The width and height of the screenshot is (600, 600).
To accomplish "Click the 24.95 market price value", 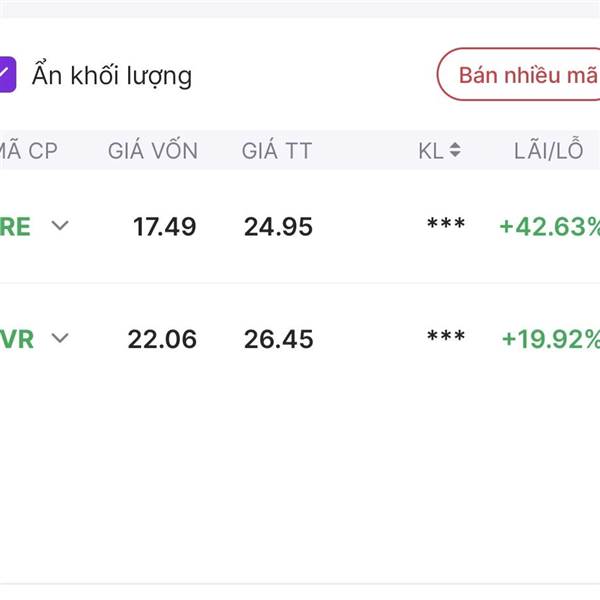I will (x=278, y=227).
